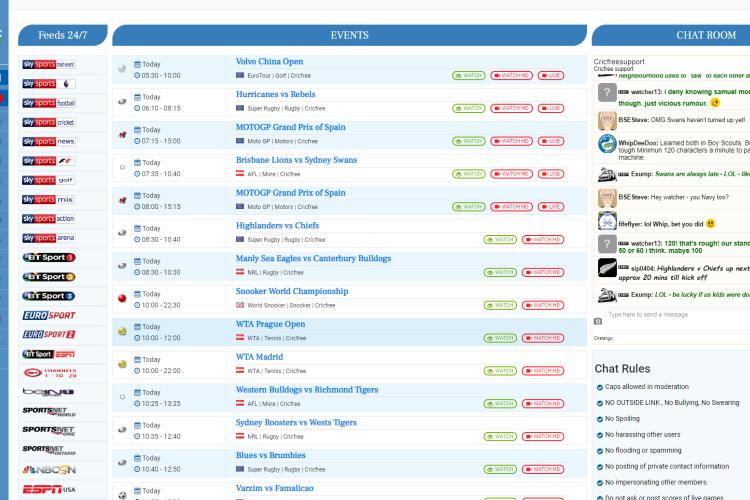Open the Sky Sports News feed
750x500 pixels.
pyautogui.click(x=49, y=141)
